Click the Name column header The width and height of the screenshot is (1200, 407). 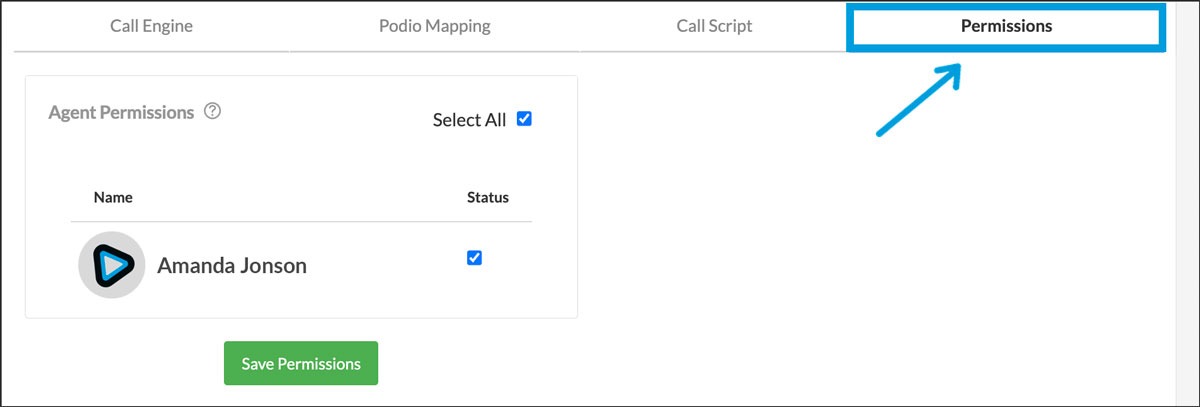click(113, 198)
